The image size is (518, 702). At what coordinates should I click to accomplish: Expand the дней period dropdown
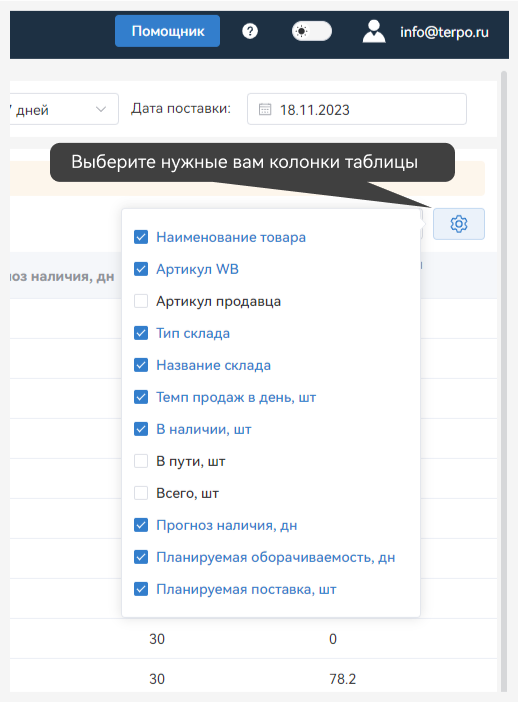pos(64,109)
